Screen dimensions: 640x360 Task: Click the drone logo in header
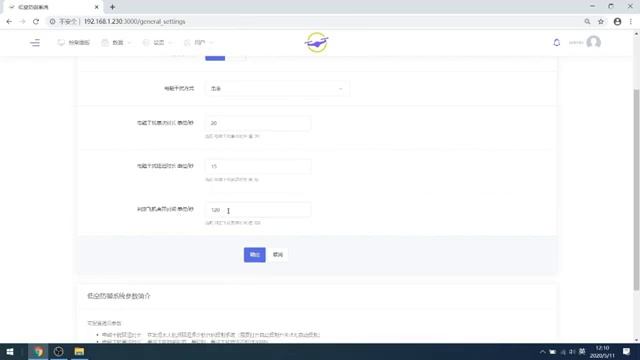pyautogui.click(x=316, y=42)
